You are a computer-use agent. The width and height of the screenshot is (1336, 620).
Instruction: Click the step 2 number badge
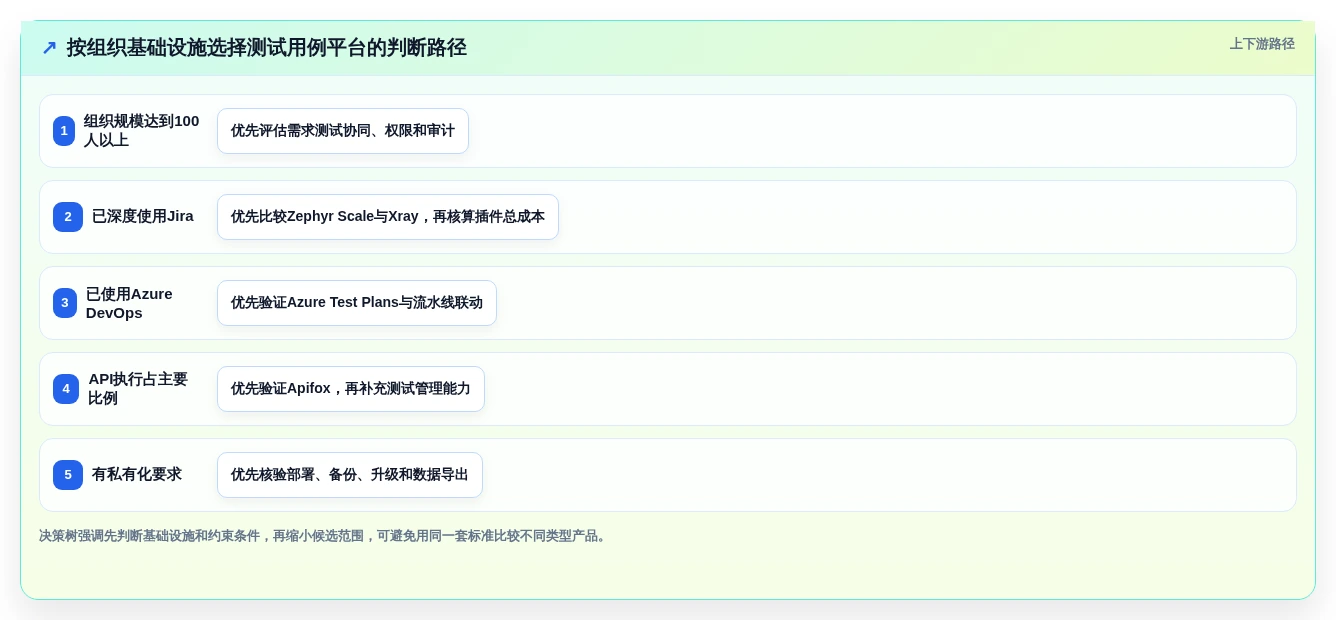[68, 217]
